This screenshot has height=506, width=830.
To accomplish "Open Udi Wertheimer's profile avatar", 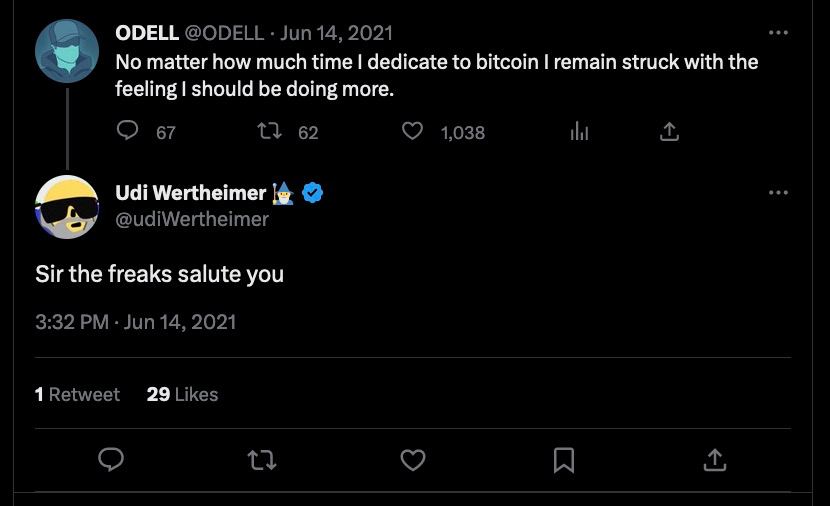I will pos(67,207).
